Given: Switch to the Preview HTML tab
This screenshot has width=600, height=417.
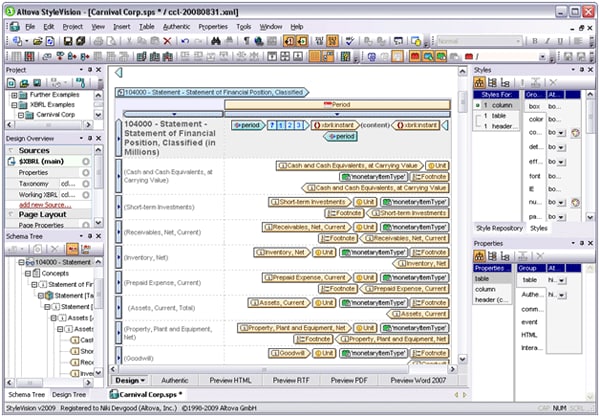Looking at the screenshot, I should click(230, 381).
